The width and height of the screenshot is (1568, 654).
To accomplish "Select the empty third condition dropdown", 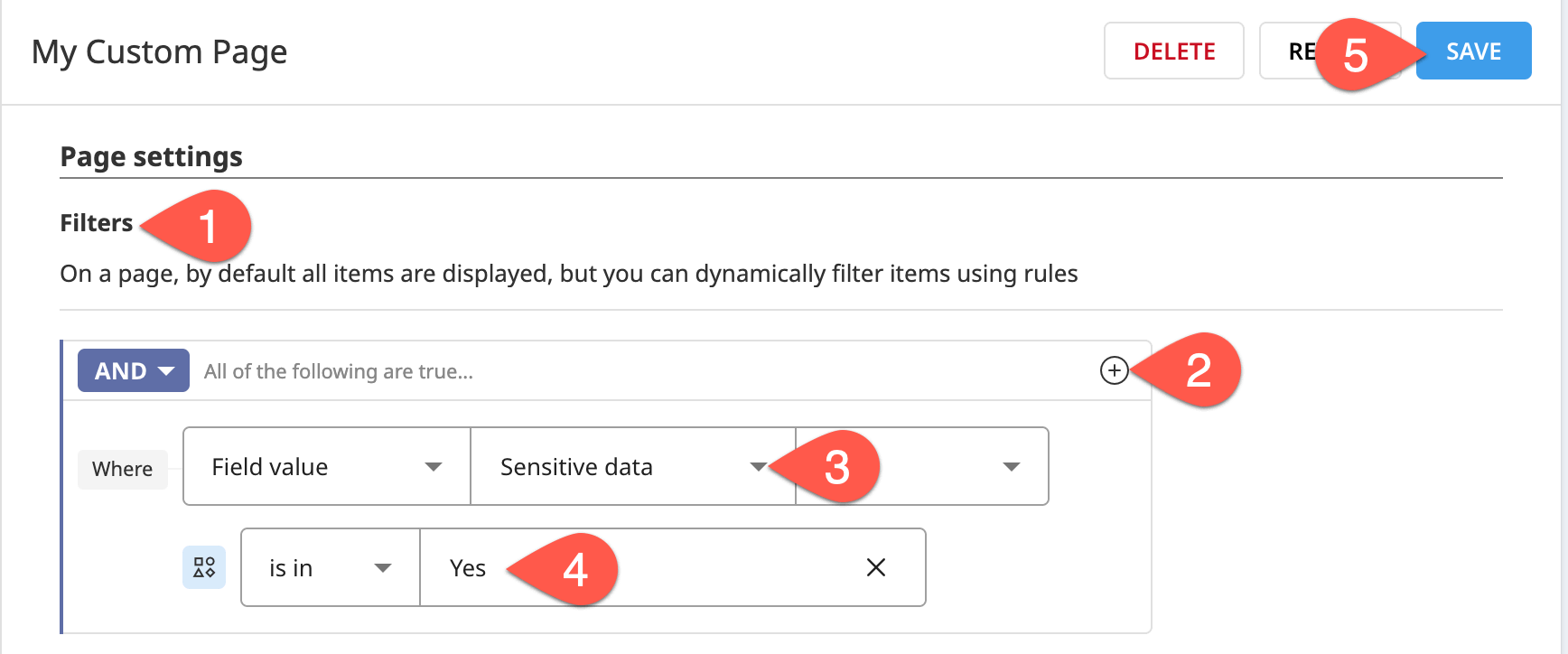I will [x=921, y=467].
